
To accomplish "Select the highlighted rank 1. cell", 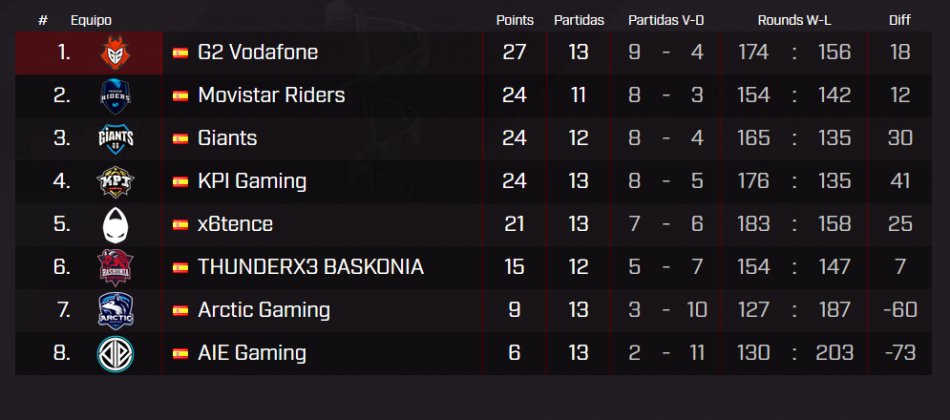I will tap(88, 53).
